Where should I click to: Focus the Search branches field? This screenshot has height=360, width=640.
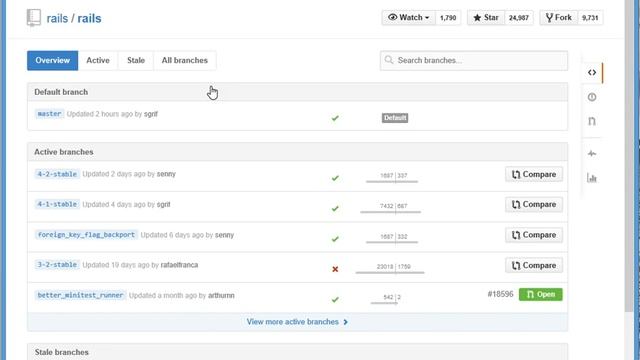pos(474,60)
